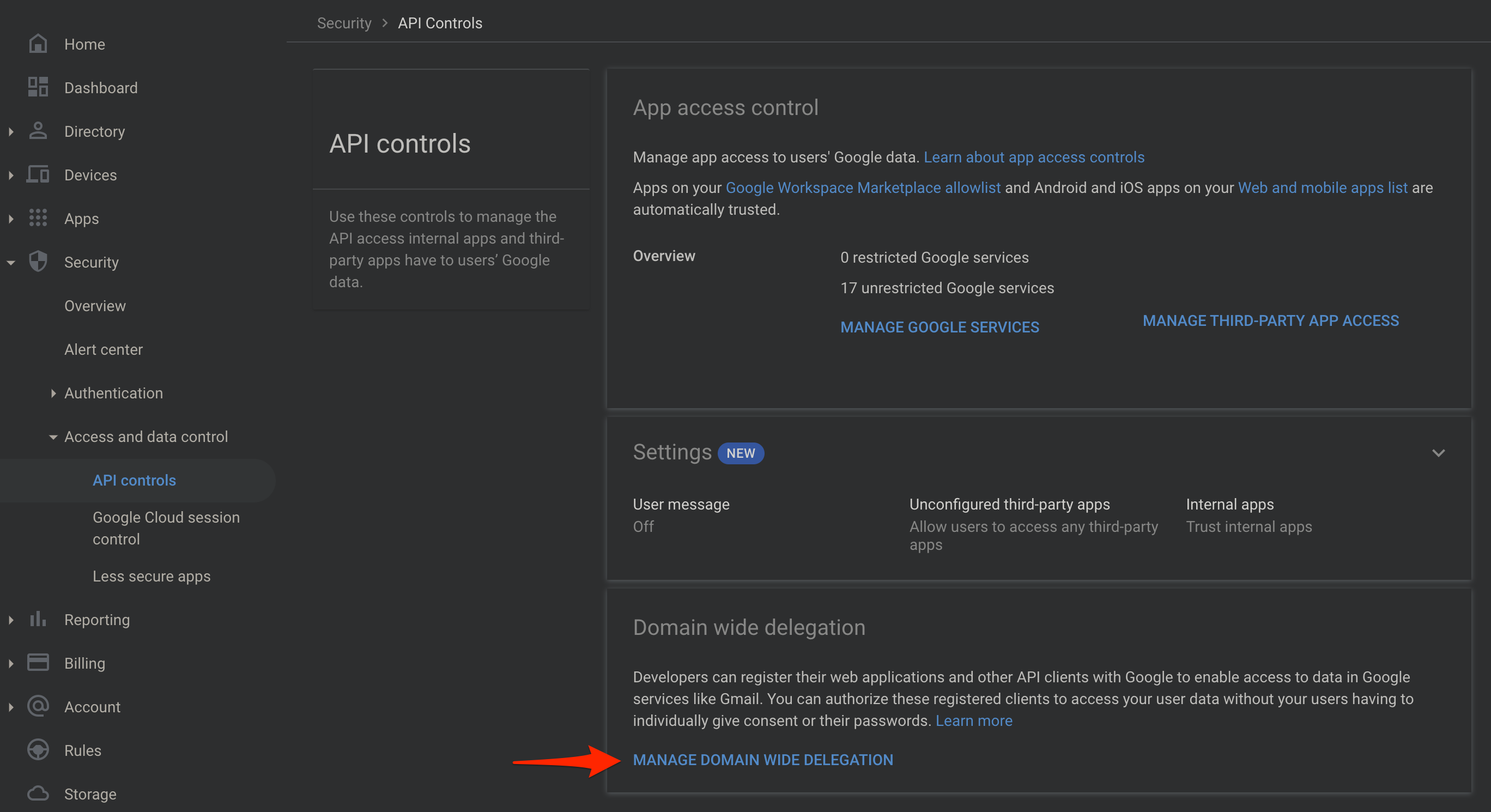
Task: Expand the Reporting section arrow
Action: tap(11, 620)
